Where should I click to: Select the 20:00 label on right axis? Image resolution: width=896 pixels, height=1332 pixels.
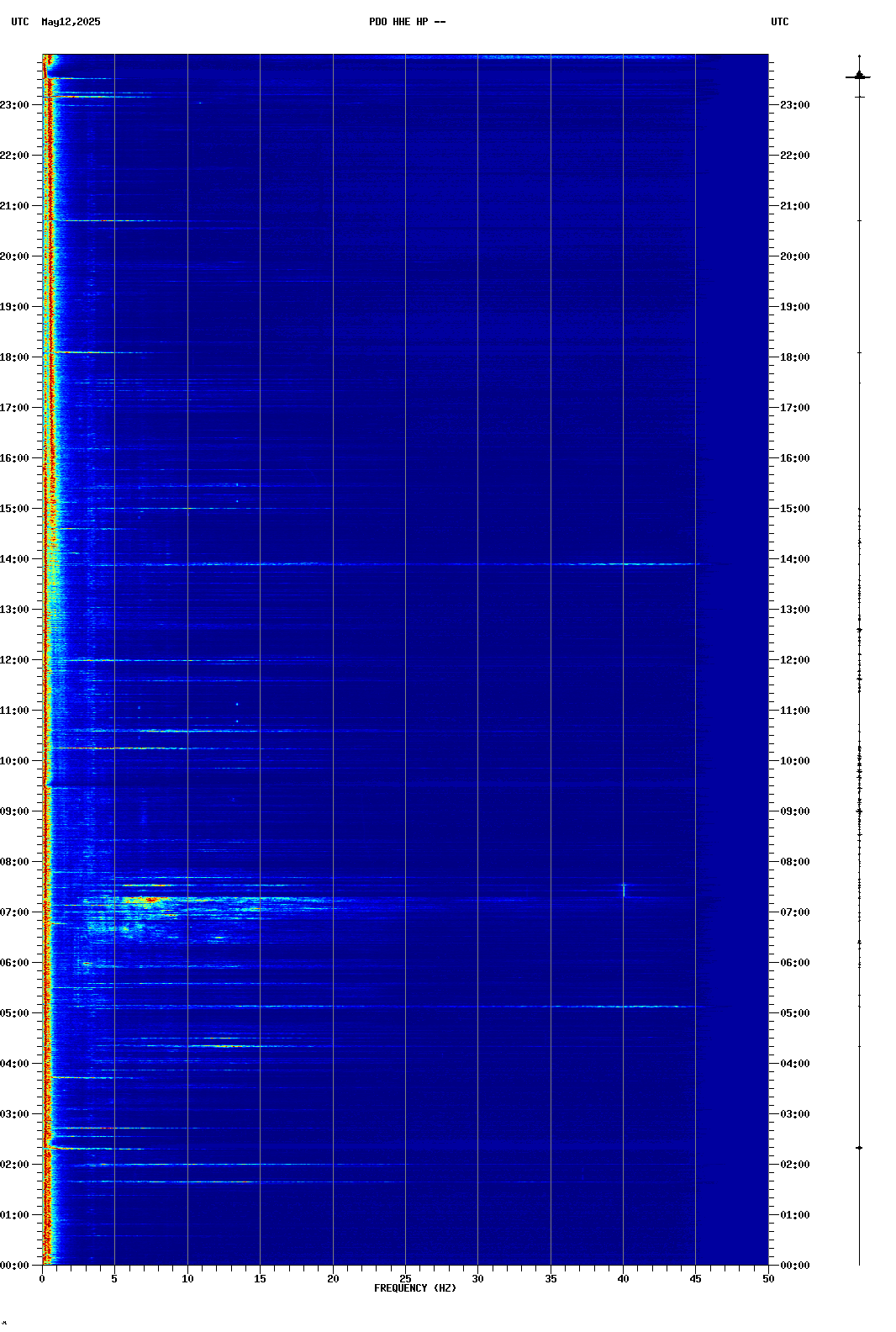click(x=795, y=256)
